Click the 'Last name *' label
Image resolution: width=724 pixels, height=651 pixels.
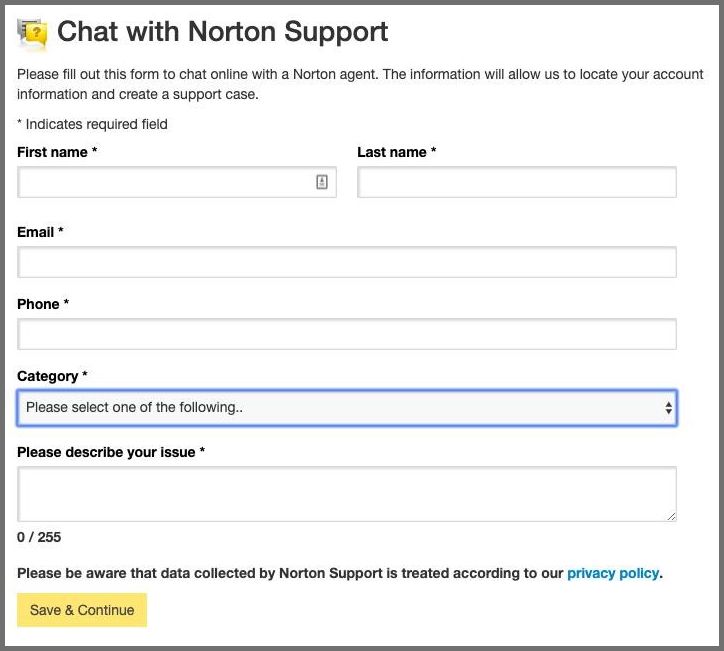coord(397,152)
